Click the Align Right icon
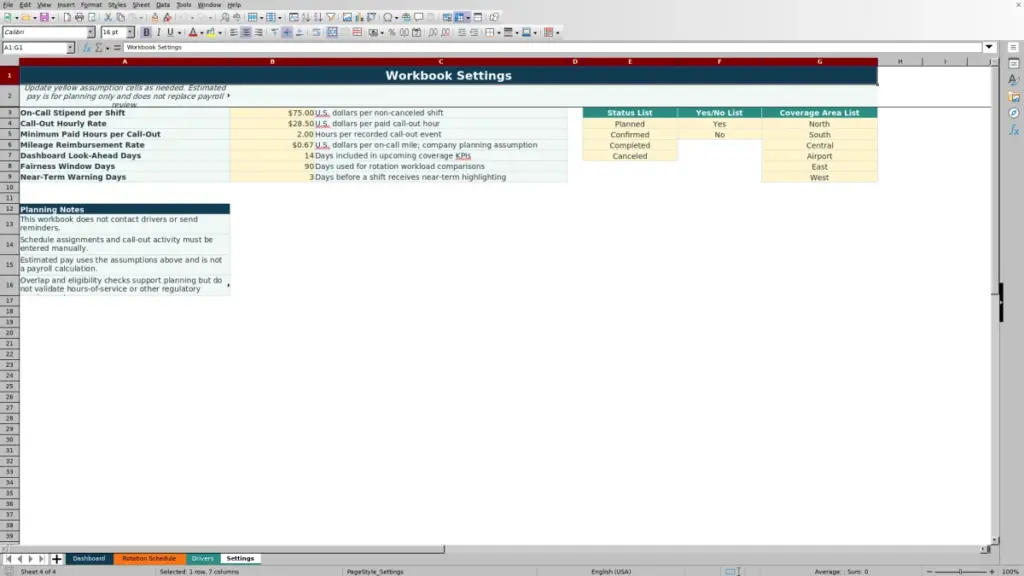 pyautogui.click(x=259, y=32)
